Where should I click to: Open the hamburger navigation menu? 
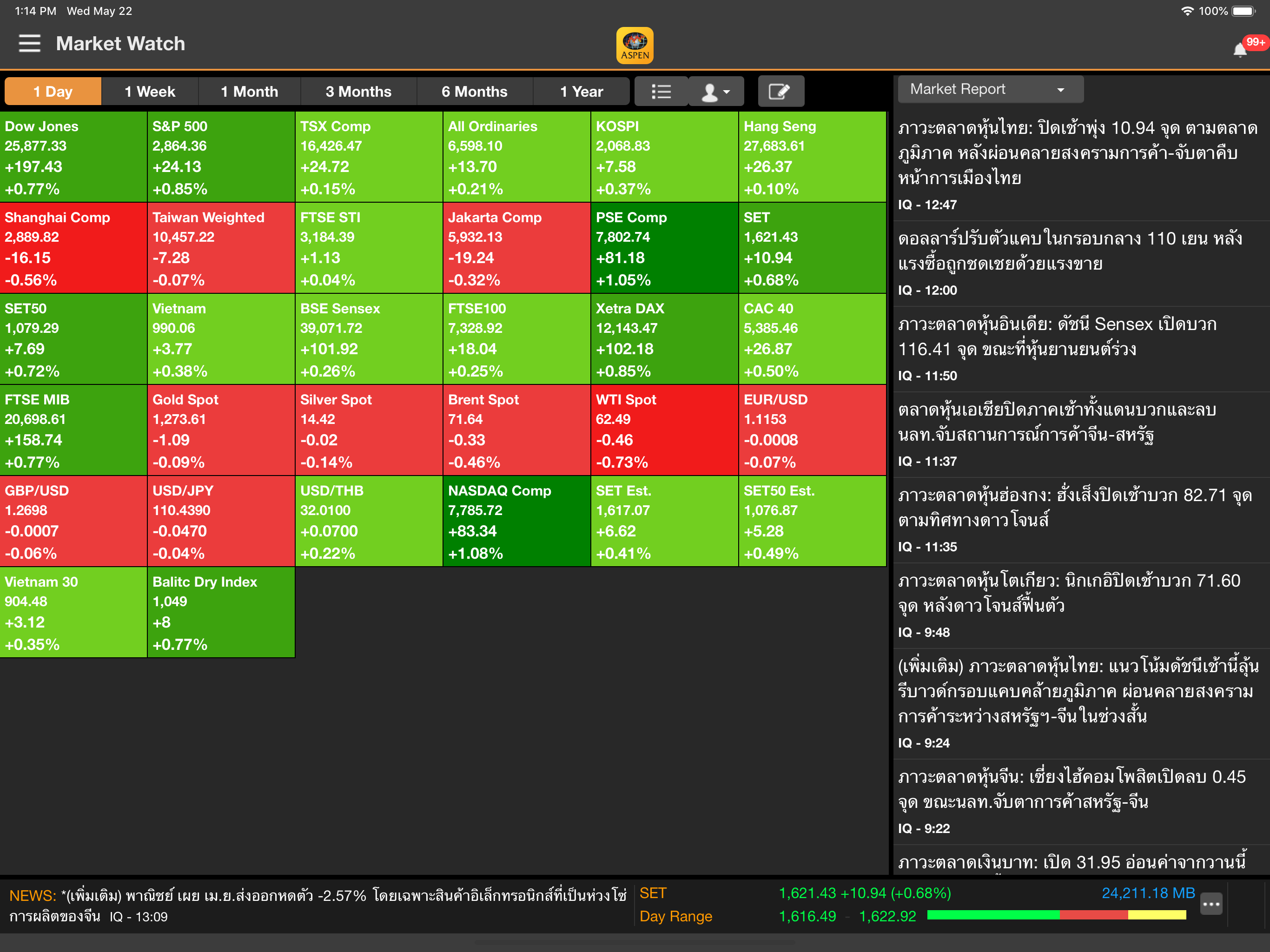coord(29,44)
